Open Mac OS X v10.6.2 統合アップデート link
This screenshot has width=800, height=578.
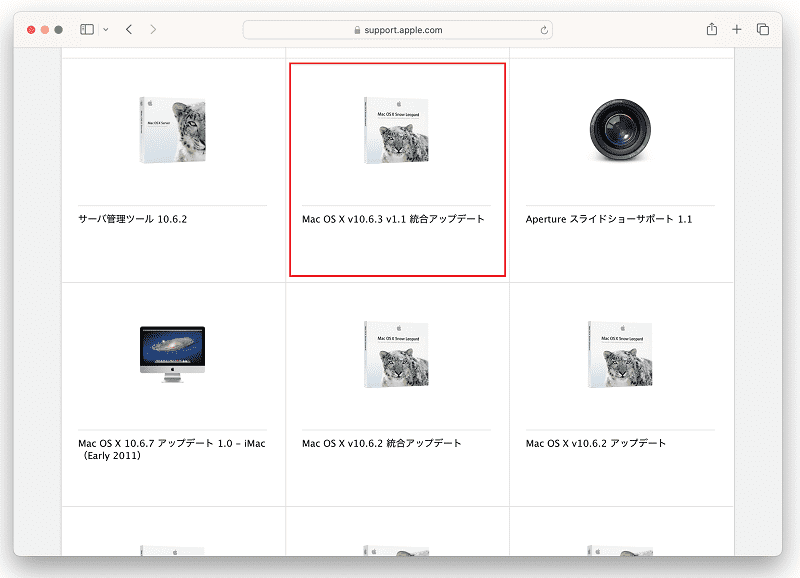(x=382, y=443)
